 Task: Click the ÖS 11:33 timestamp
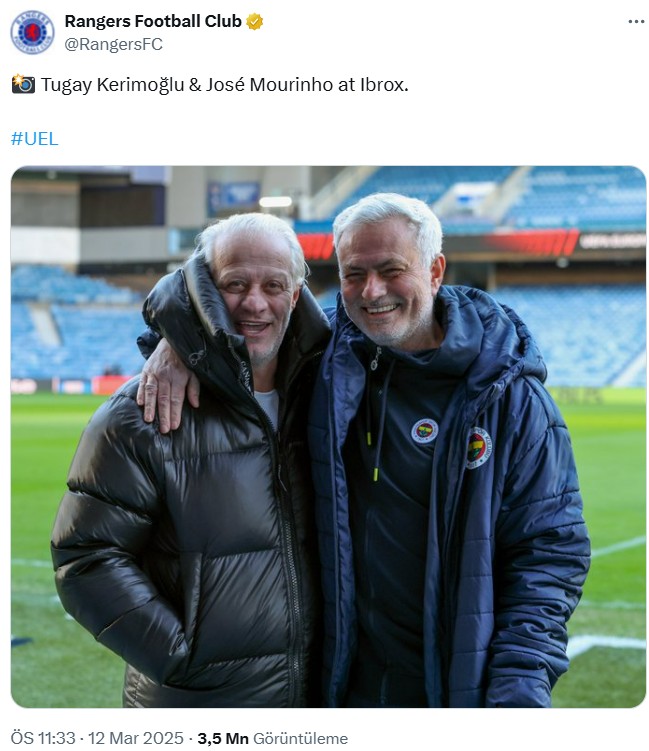pyautogui.click(x=43, y=738)
